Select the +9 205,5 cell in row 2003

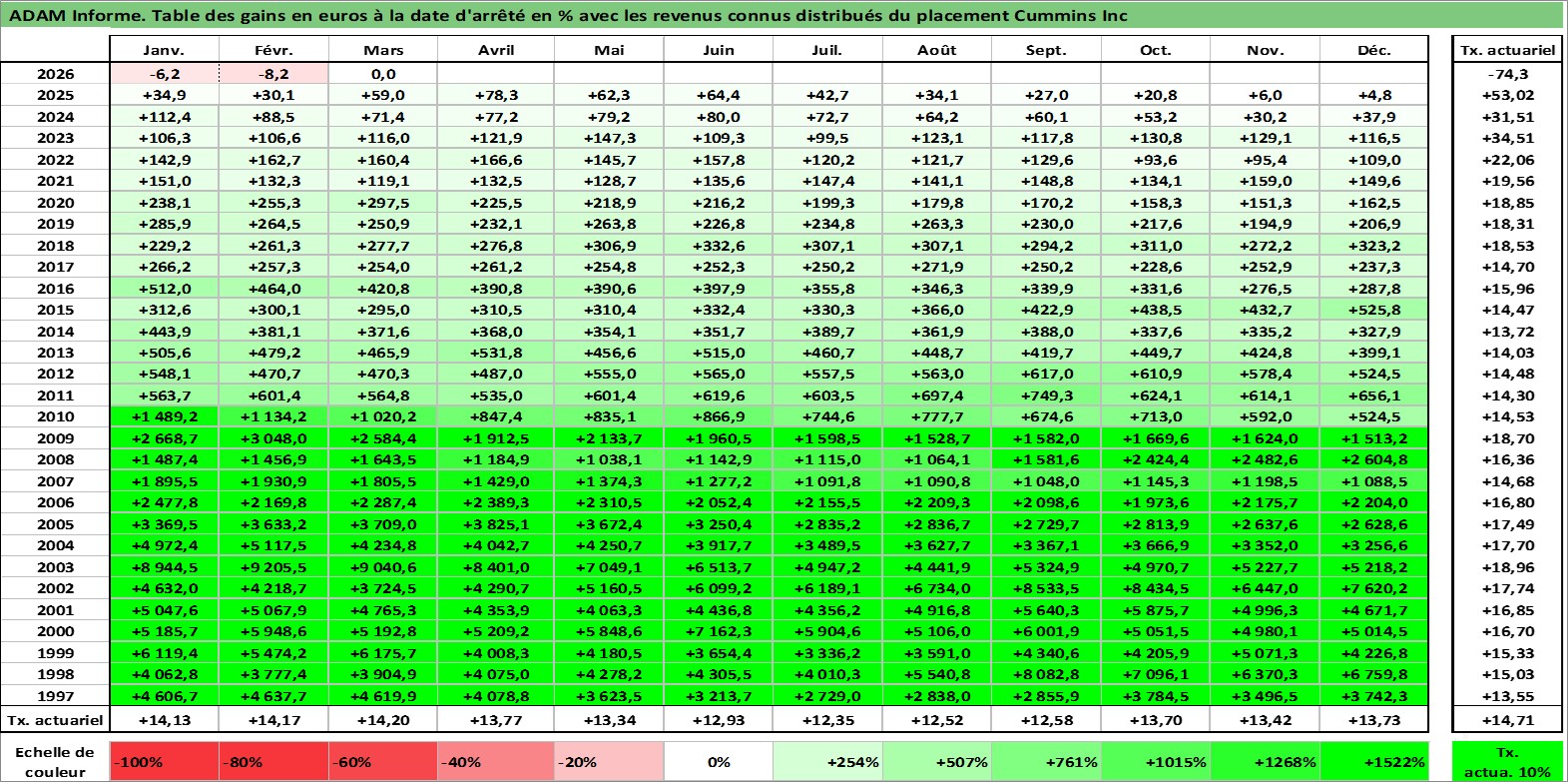coord(273,567)
